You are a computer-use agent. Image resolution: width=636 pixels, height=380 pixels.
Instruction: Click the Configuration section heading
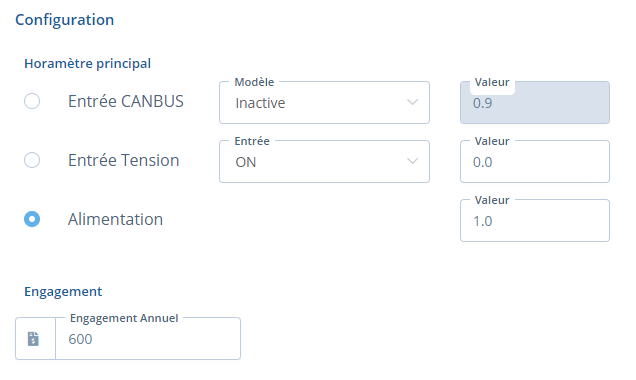[65, 20]
